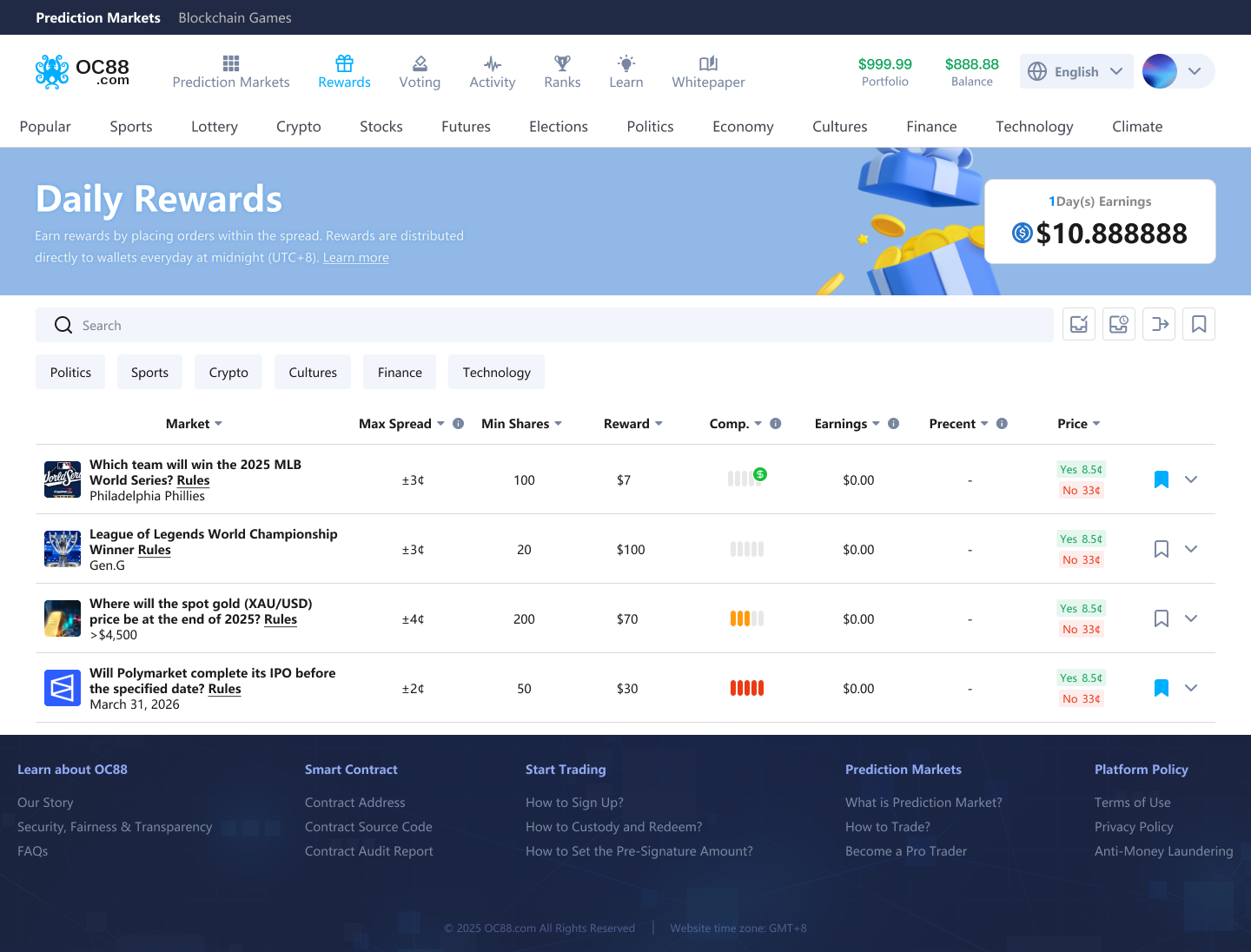Click the export arrow icon beside search

tap(1159, 324)
